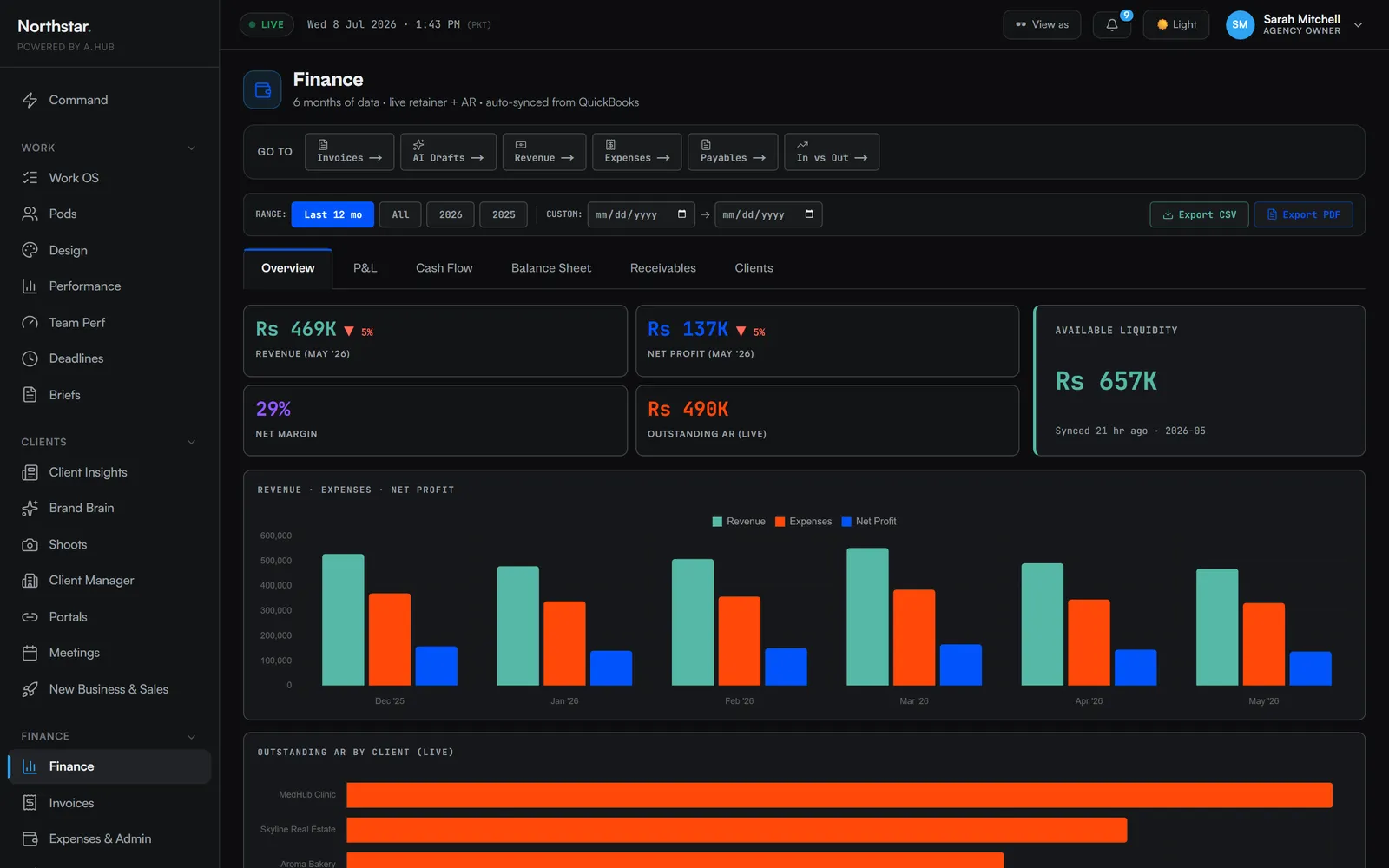Viewport: 1389px width, 868px height.
Task: Click Export PDF button
Action: 1303,214
